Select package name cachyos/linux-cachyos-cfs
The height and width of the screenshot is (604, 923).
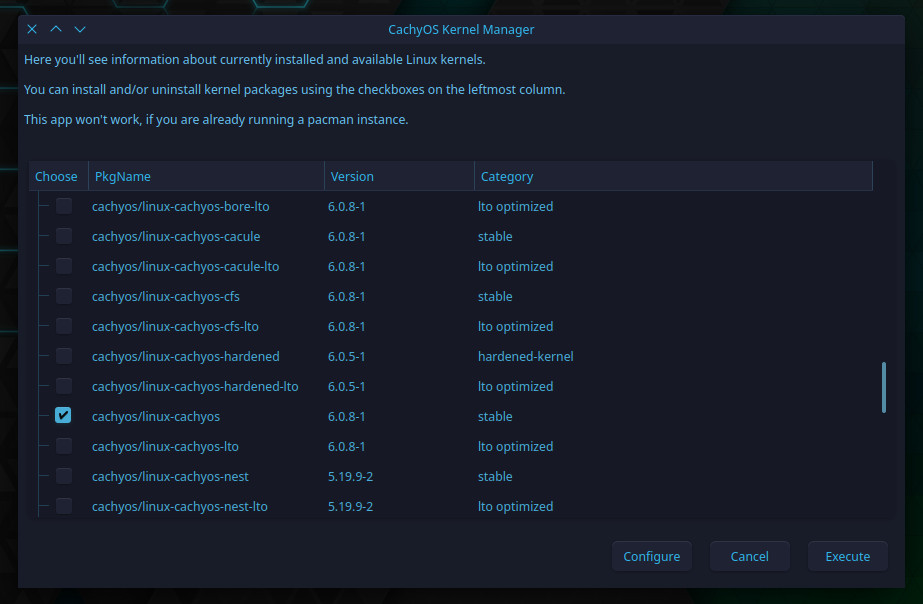coord(165,297)
